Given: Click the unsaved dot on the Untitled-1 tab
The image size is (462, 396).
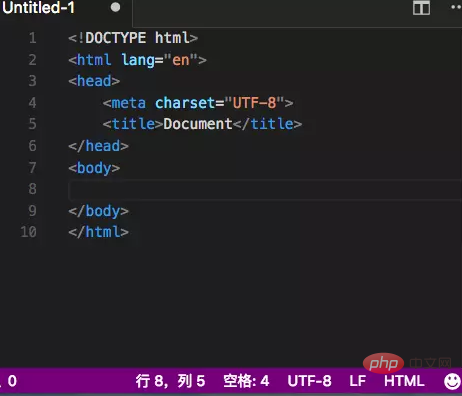Looking at the screenshot, I should point(115,7).
